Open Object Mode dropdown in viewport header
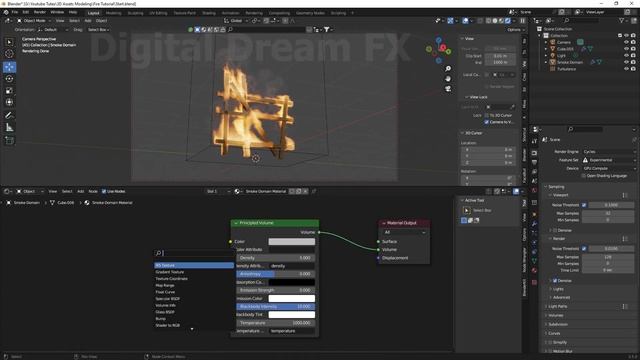640x360 pixels. pyautogui.click(x=34, y=20)
